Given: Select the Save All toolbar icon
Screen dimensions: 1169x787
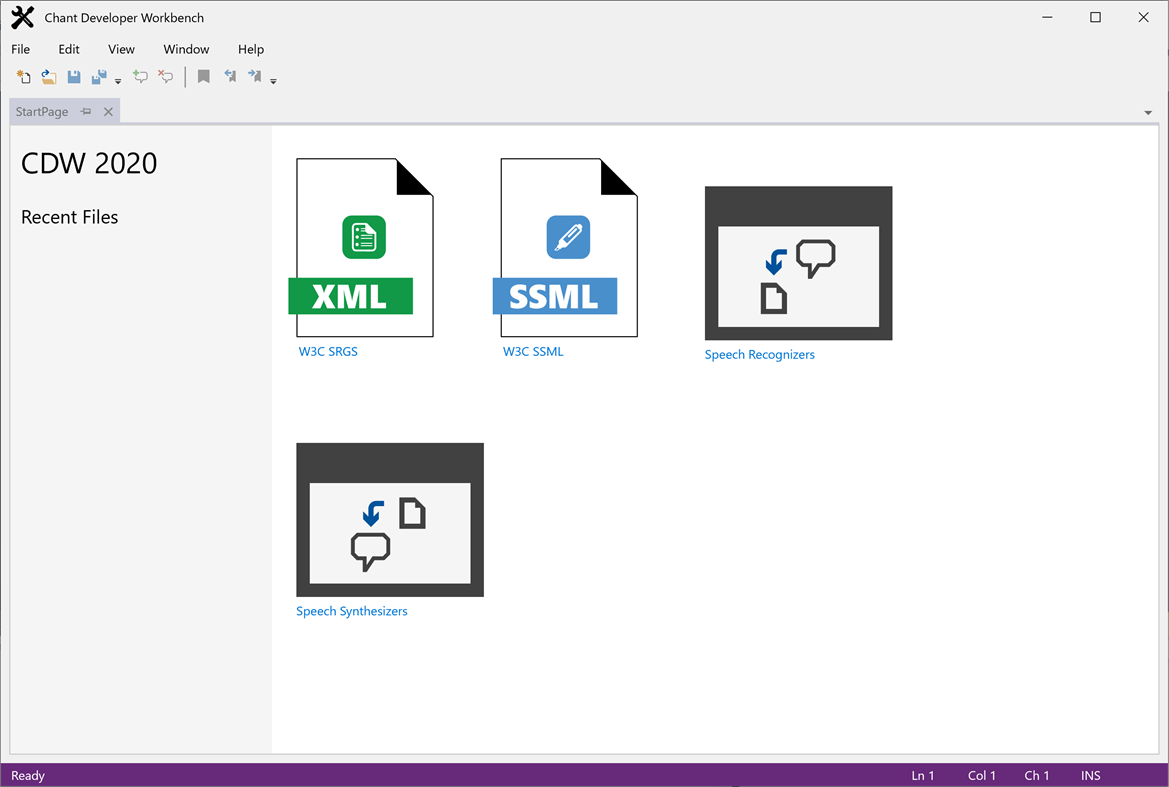Looking at the screenshot, I should [99, 75].
